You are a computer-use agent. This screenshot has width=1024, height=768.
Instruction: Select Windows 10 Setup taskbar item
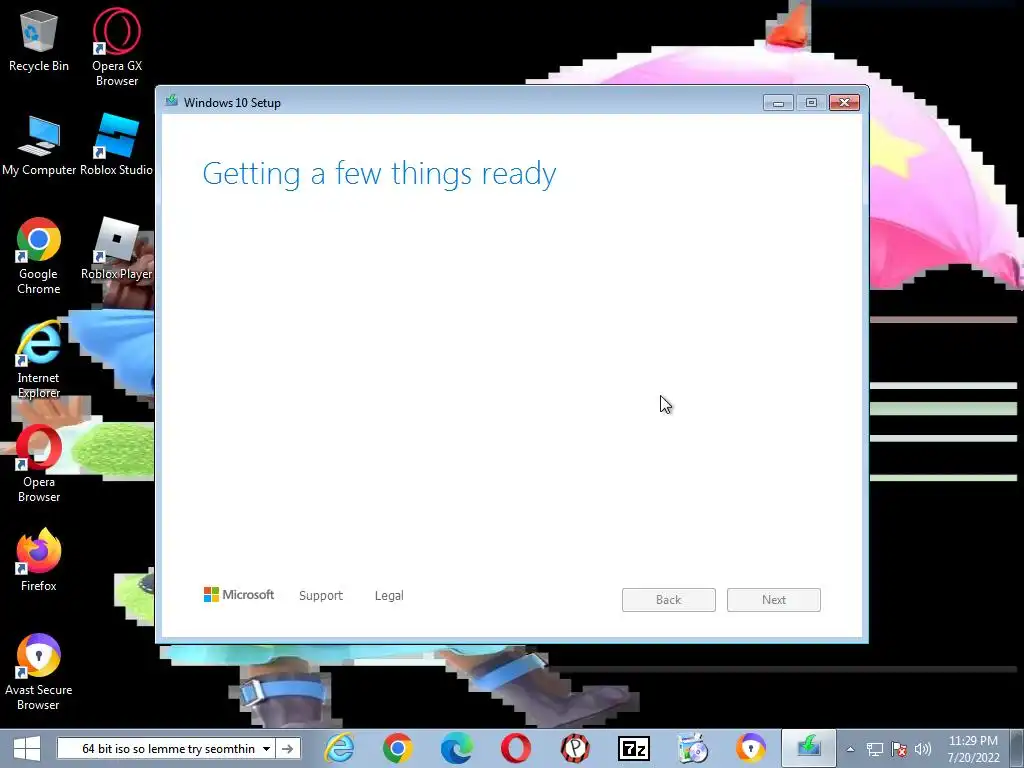pyautogui.click(x=808, y=748)
